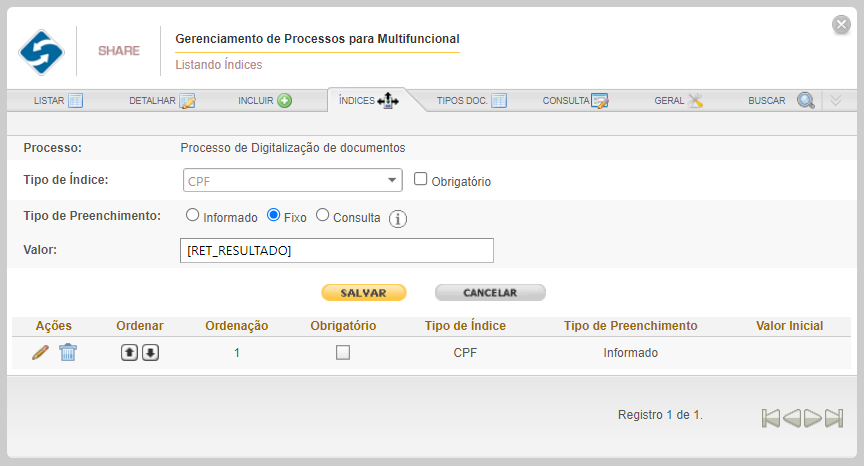The image size is (864, 466).
Task: Click the Salvar button
Action: coord(364,292)
